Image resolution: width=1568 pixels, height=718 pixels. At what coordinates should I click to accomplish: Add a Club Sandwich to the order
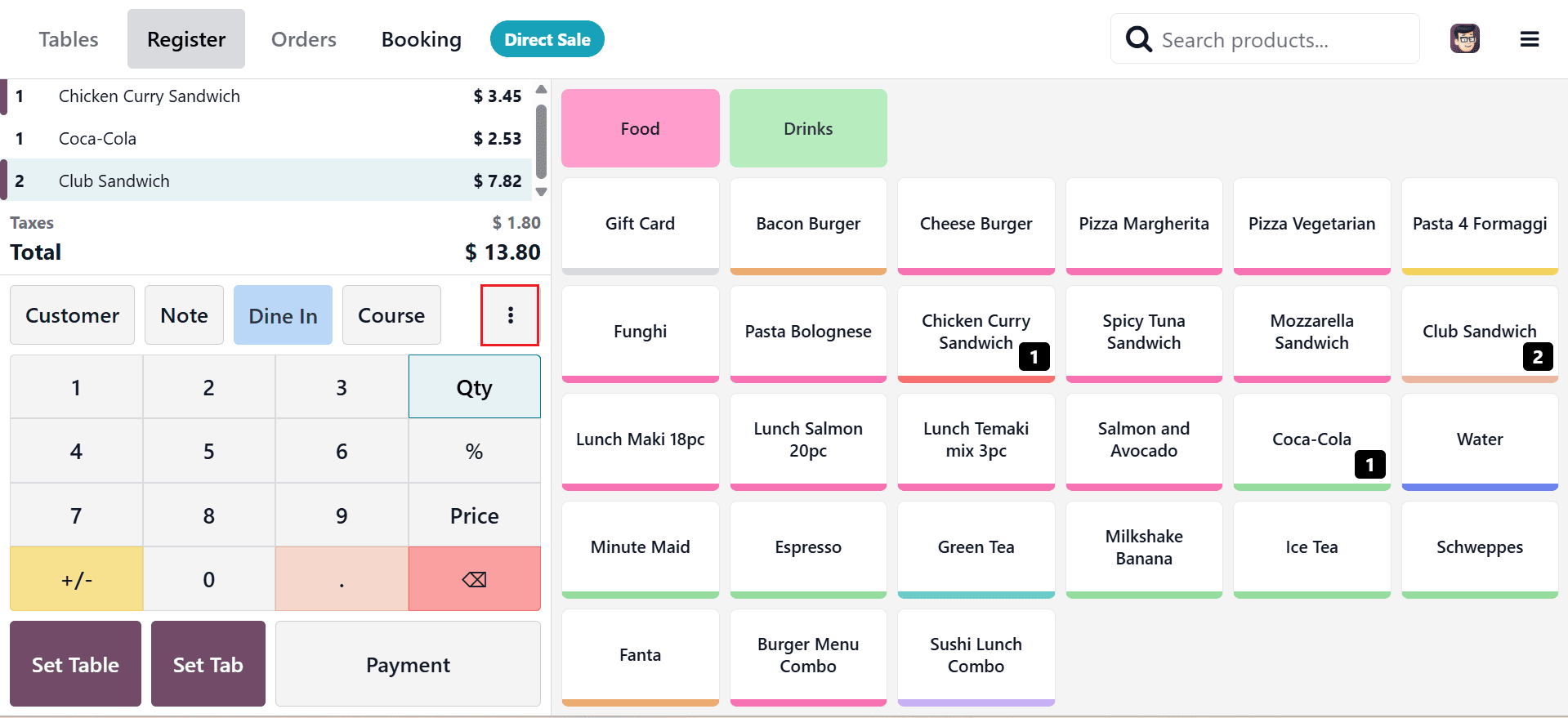pyautogui.click(x=1479, y=332)
